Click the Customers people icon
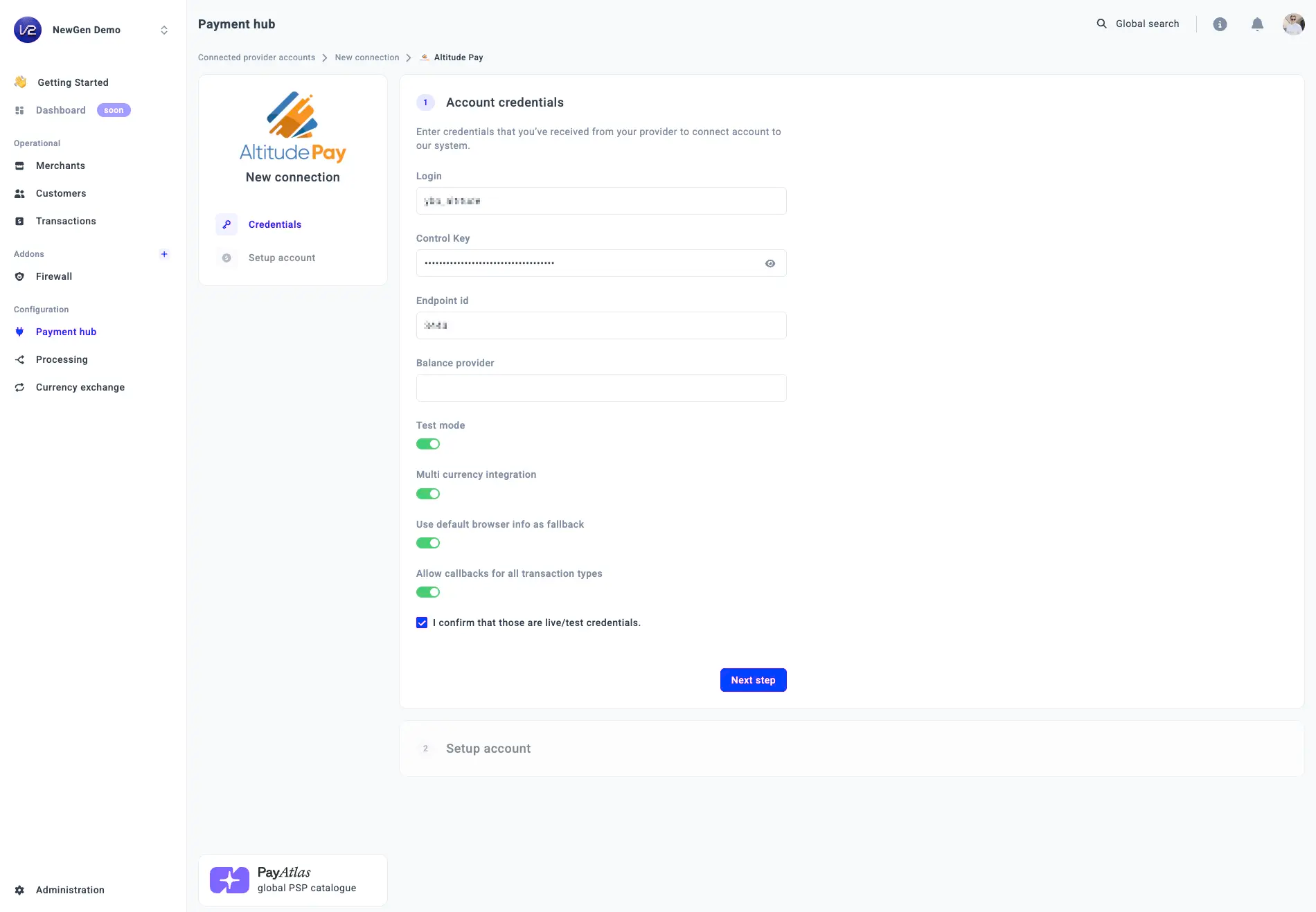Screen dimensions: 1316x912 pos(19,193)
